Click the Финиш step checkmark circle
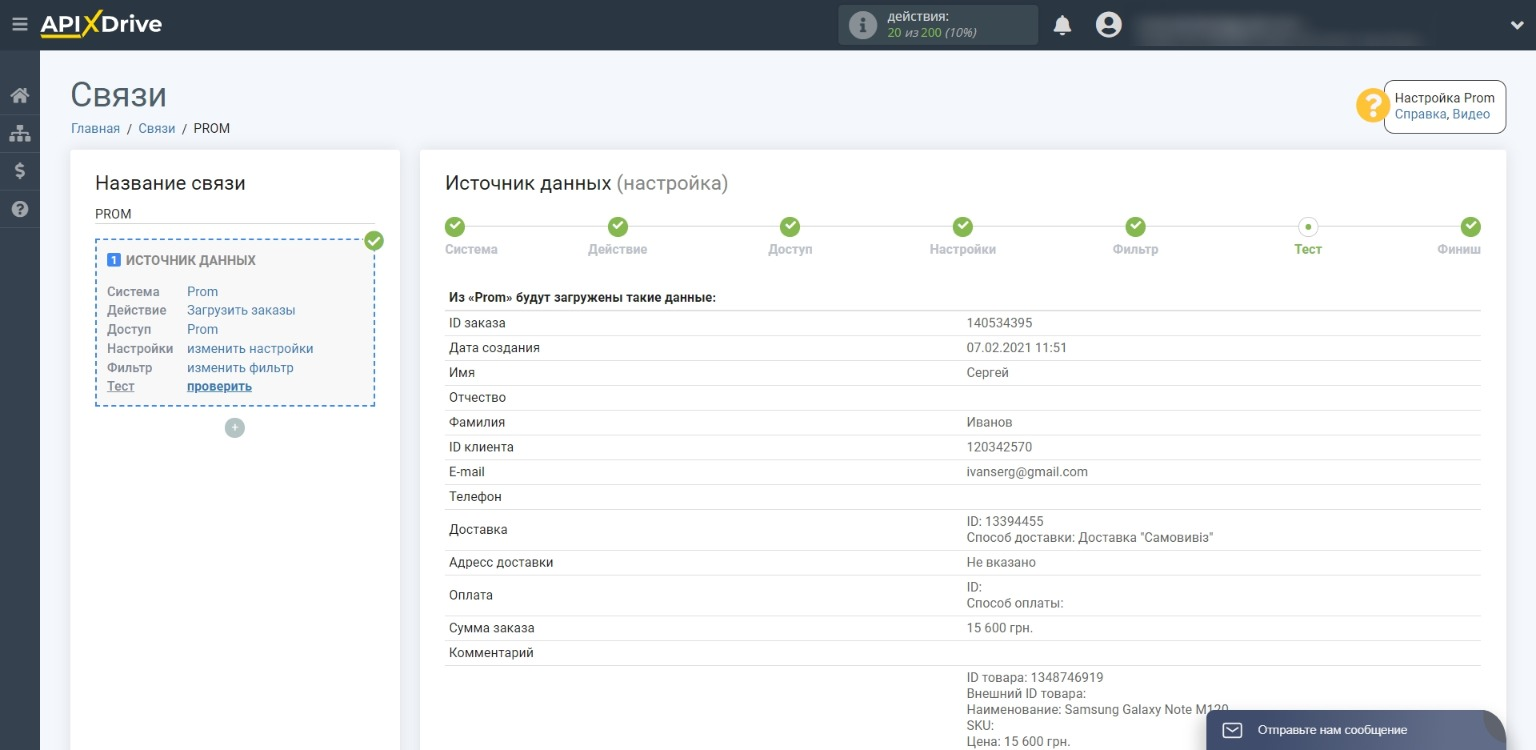Image resolution: width=1536 pixels, height=750 pixels. (x=1471, y=227)
